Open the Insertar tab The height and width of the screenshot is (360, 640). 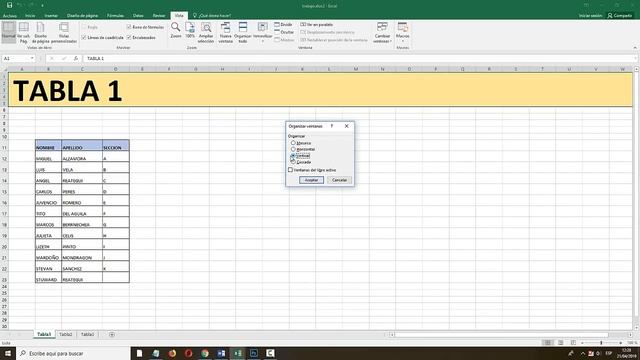(51, 16)
